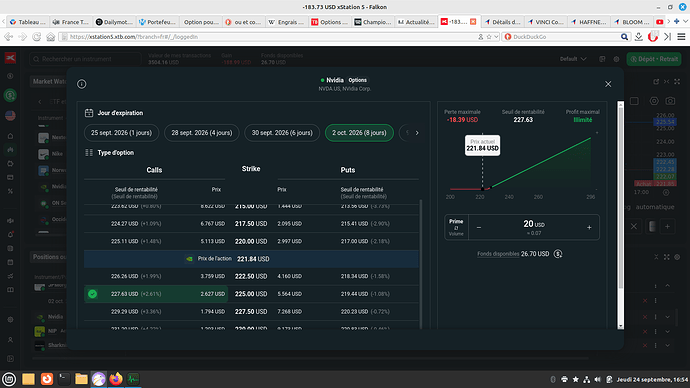
Task: Select call price 5.113 USD
Action: (x=213, y=241)
